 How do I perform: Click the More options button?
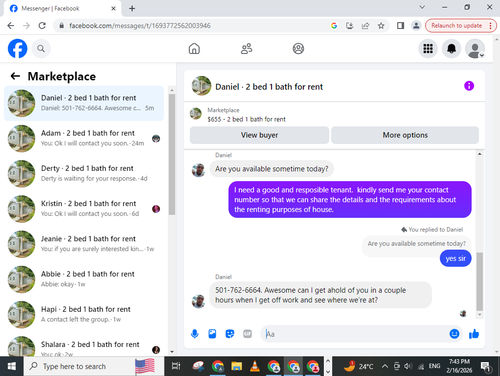(405, 135)
